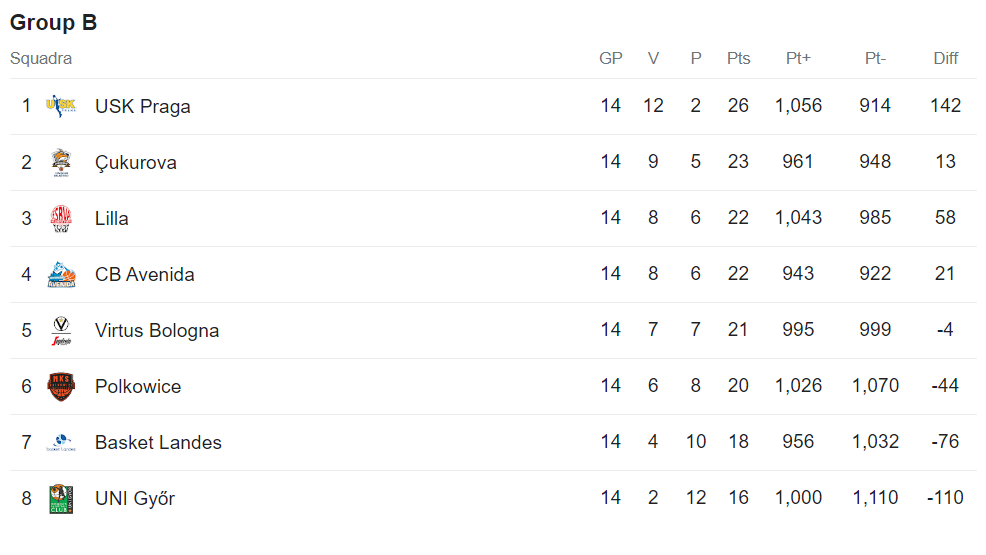The width and height of the screenshot is (986, 555).
Task: Sort by the Pts column header
Action: 738,58
